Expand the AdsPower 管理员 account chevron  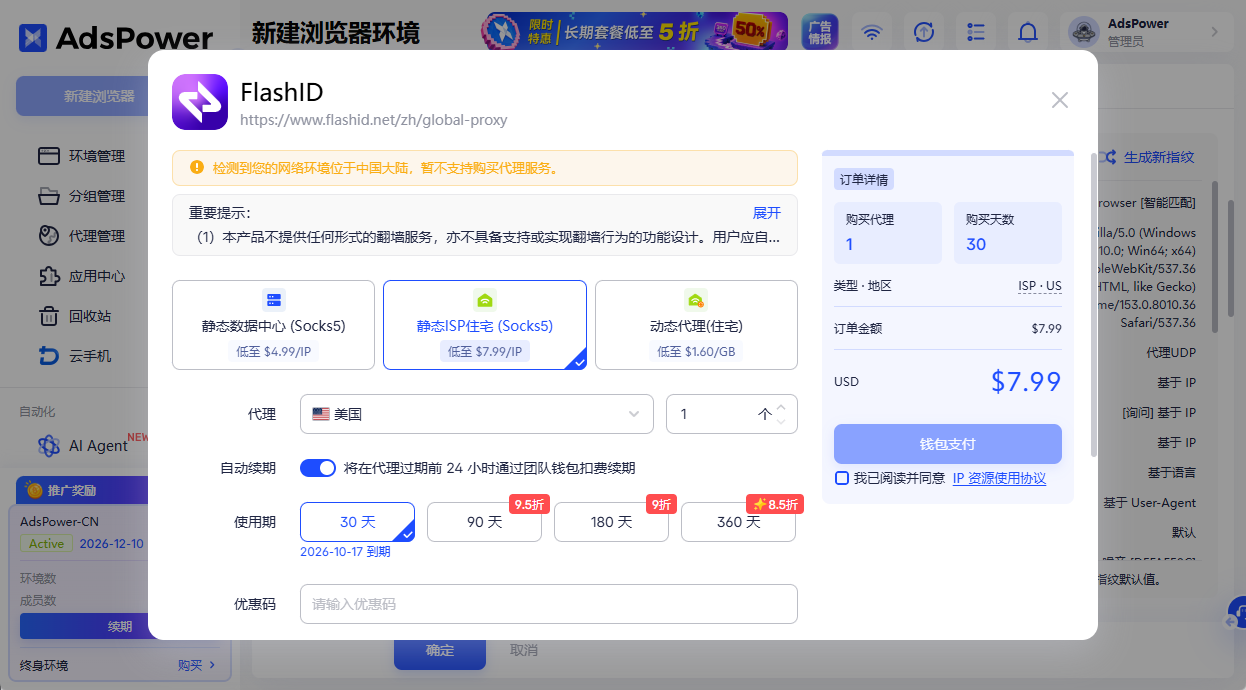click(x=1216, y=32)
